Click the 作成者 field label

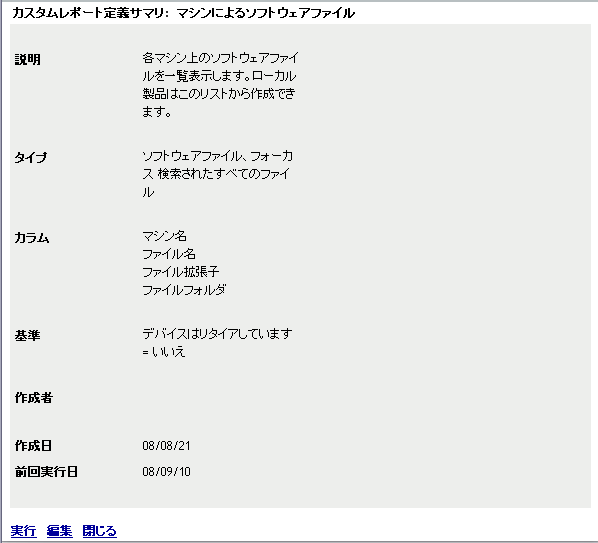[x=34, y=398]
